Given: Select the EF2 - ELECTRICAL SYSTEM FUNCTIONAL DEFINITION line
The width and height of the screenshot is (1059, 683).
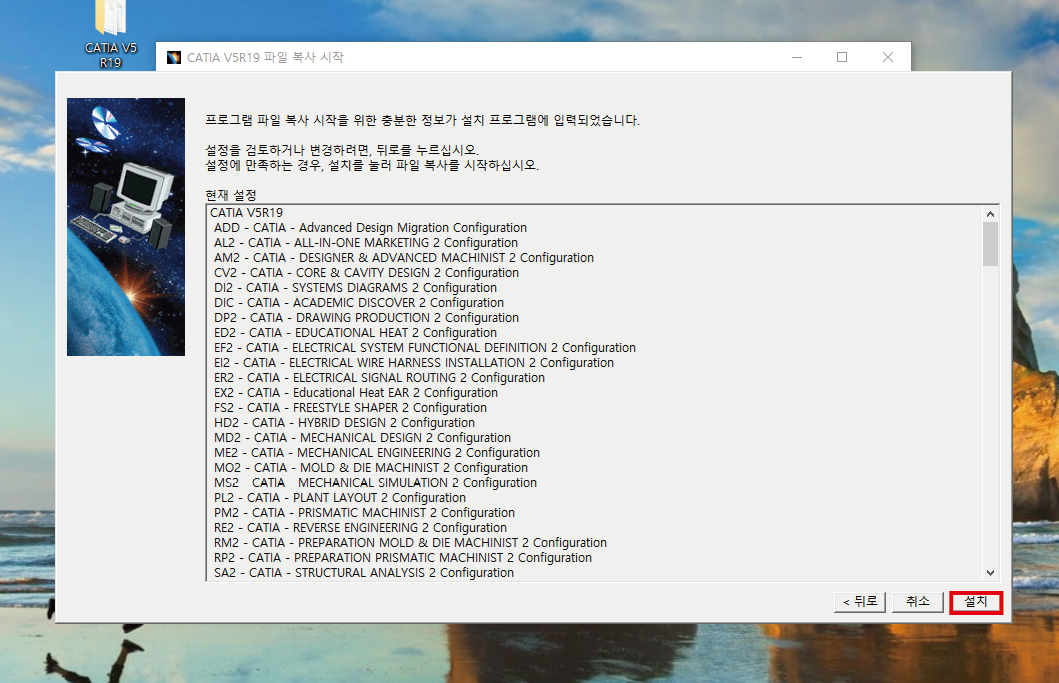Looking at the screenshot, I should [x=425, y=347].
